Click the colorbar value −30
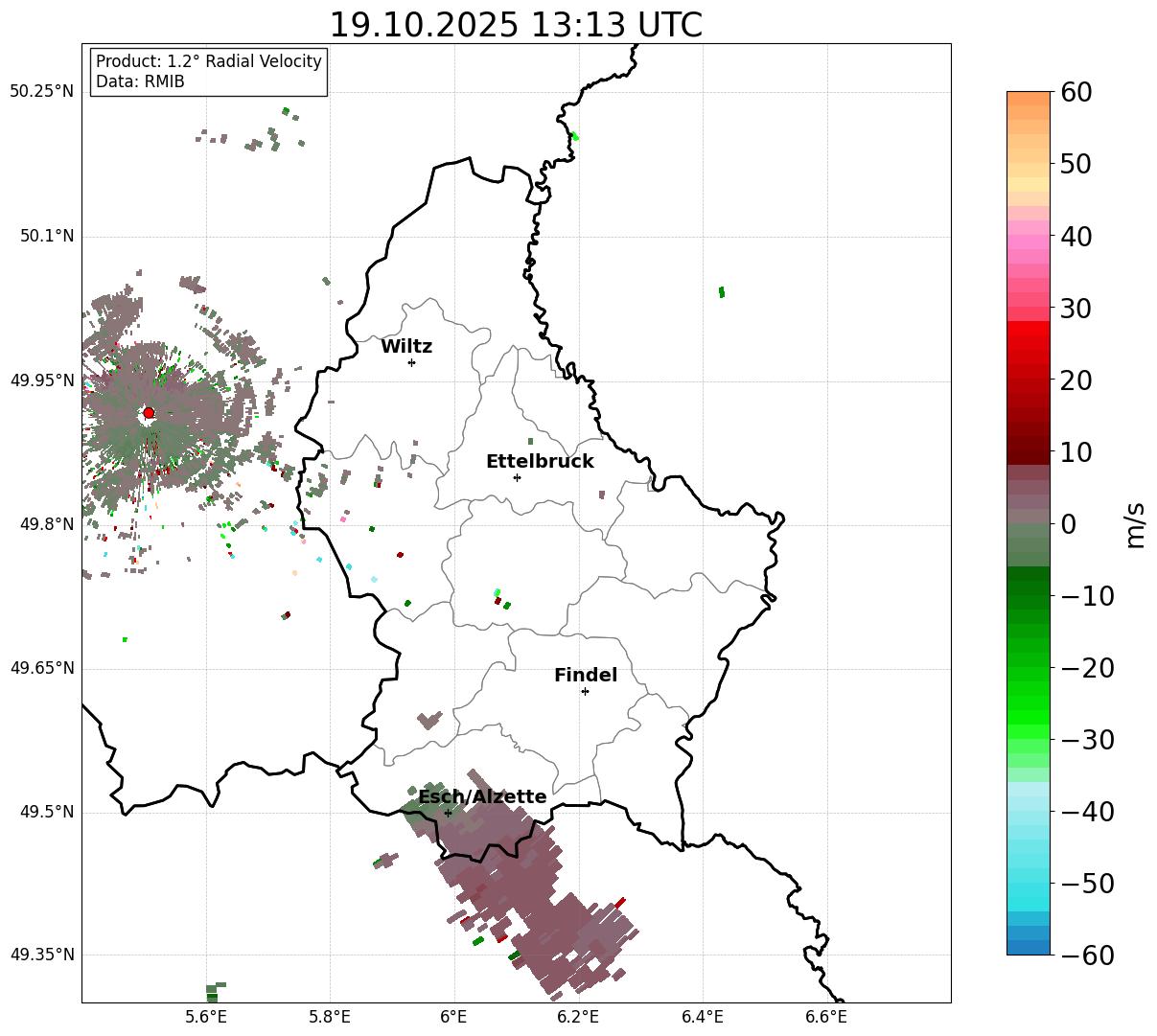The height and width of the screenshot is (1036, 1157). coord(1088,740)
